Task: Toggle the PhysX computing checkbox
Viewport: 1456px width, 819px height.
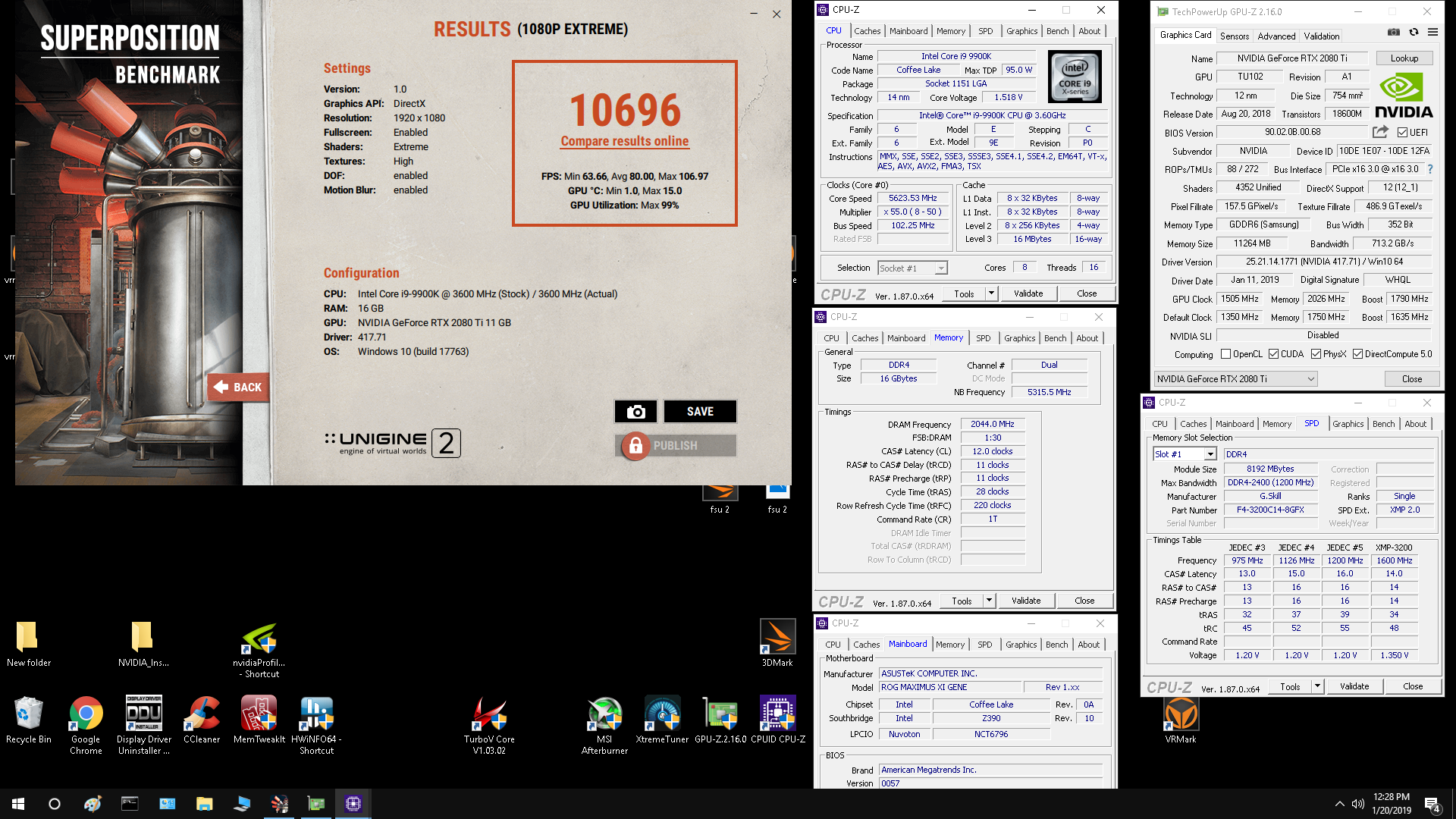Action: (x=1316, y=354)
